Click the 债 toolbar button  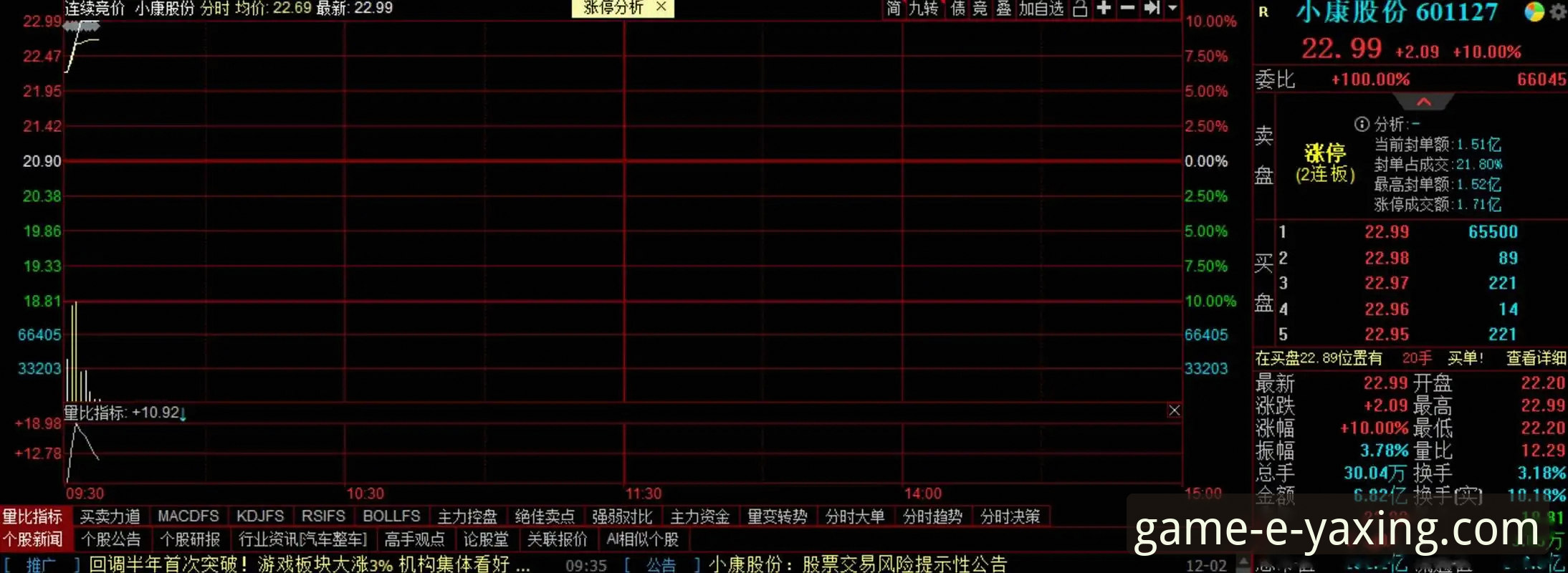[957, 9]
